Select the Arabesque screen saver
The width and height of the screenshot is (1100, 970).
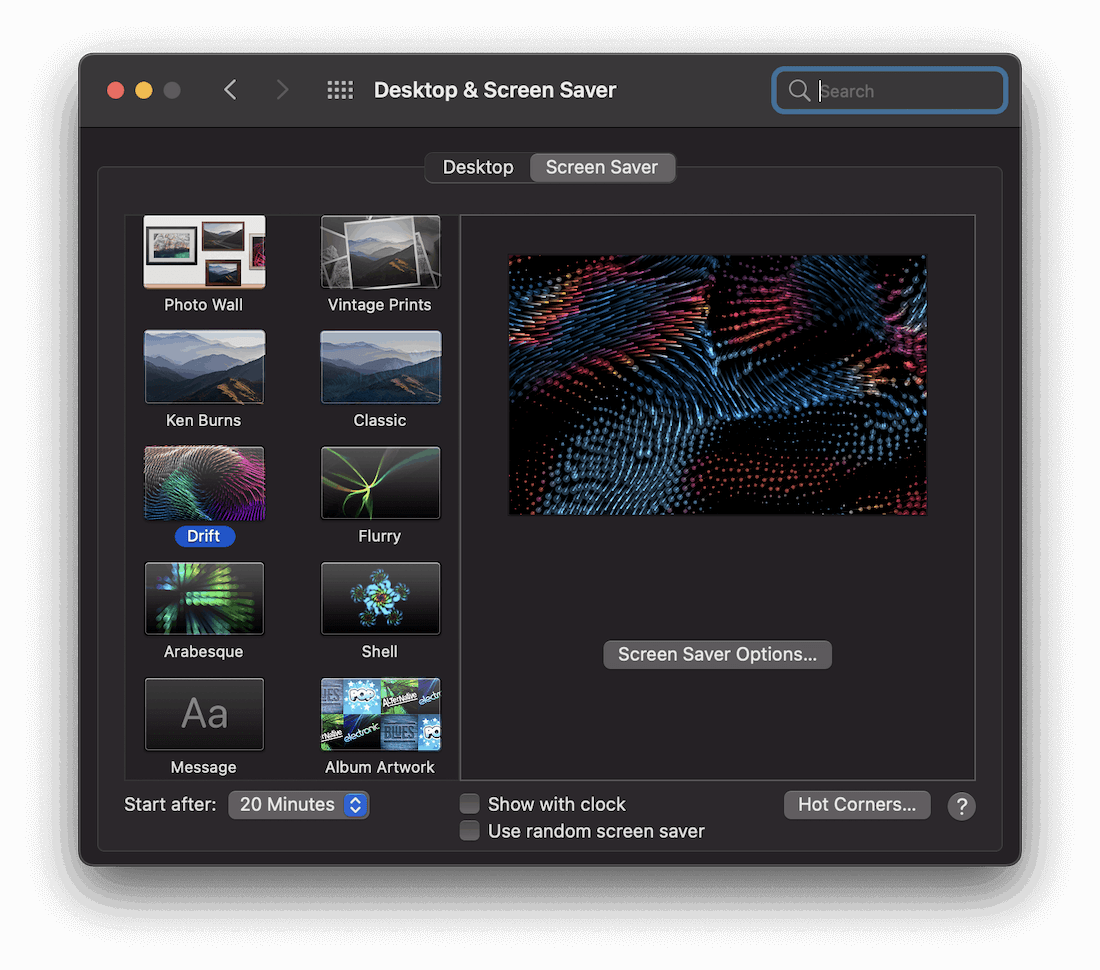click(204, 598)
